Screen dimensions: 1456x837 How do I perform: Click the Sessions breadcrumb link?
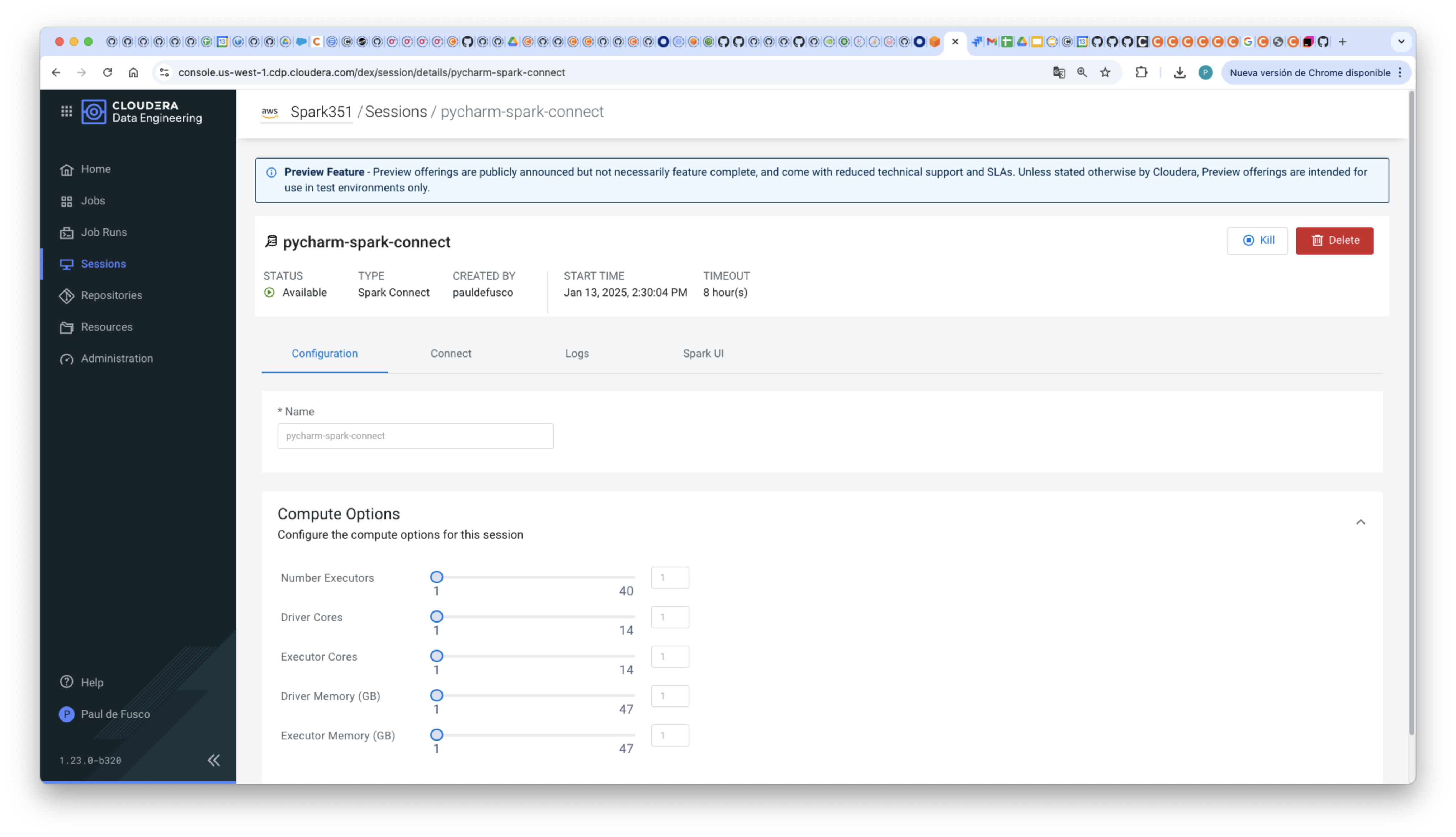pyautogui.click(x=396, y=112)
